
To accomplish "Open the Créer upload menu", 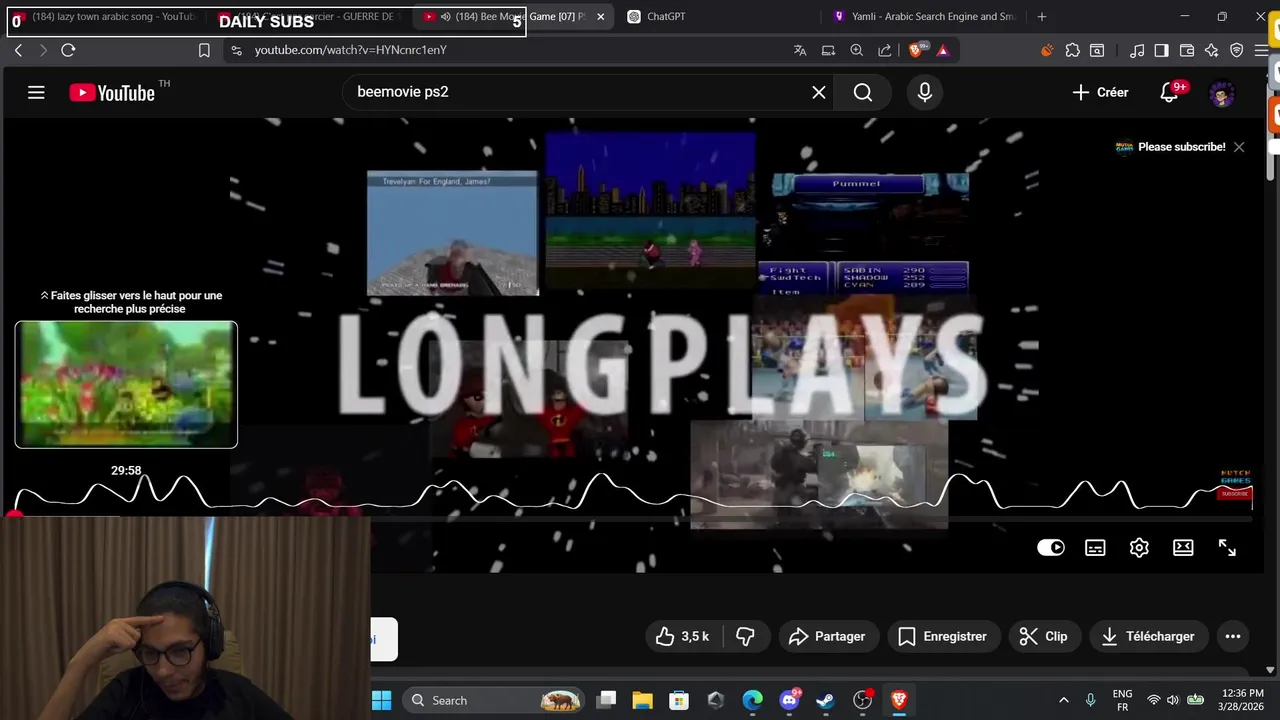I will pyautogui.click(x=1100, y=92).
